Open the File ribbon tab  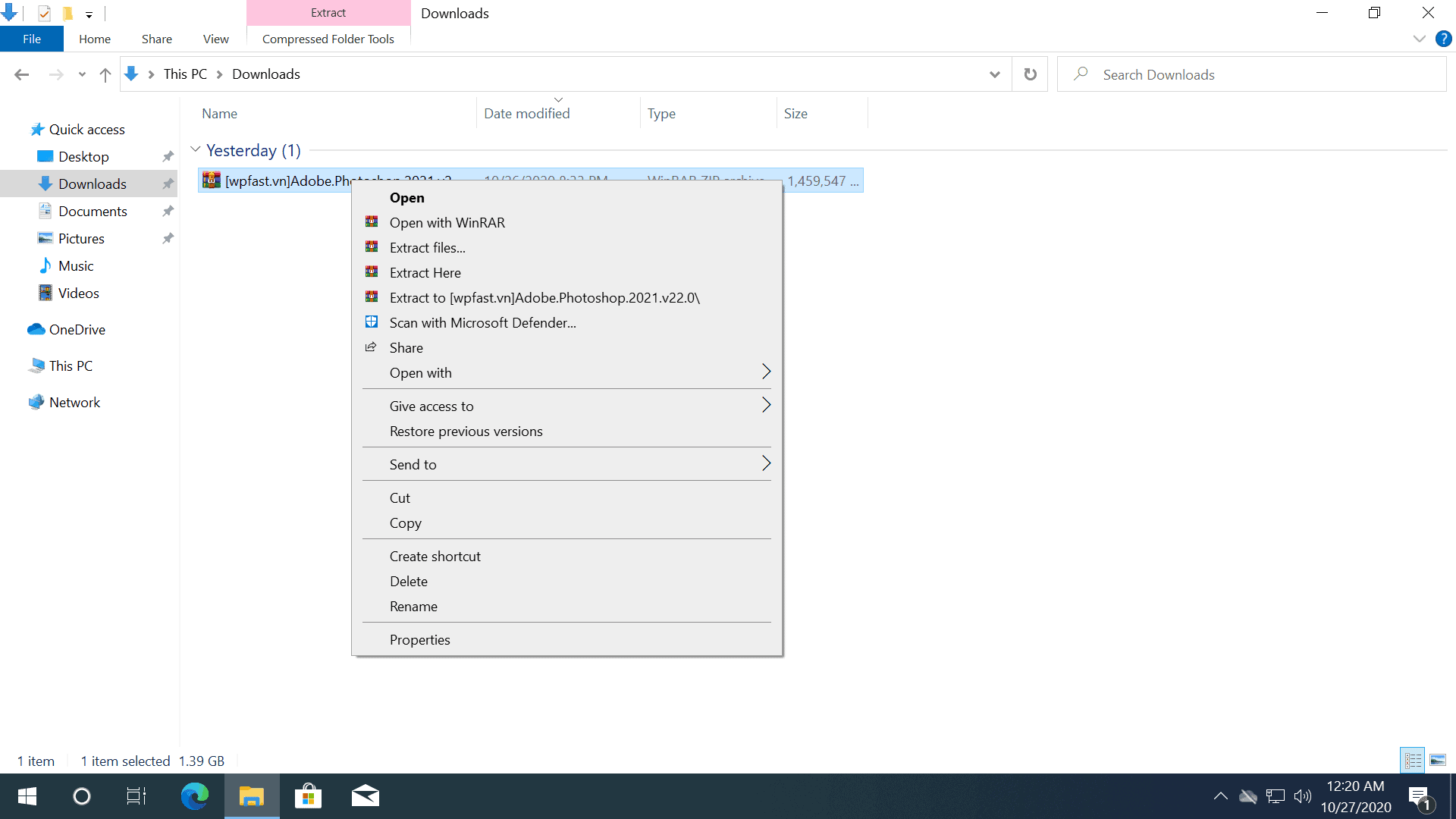coord(32,39)
